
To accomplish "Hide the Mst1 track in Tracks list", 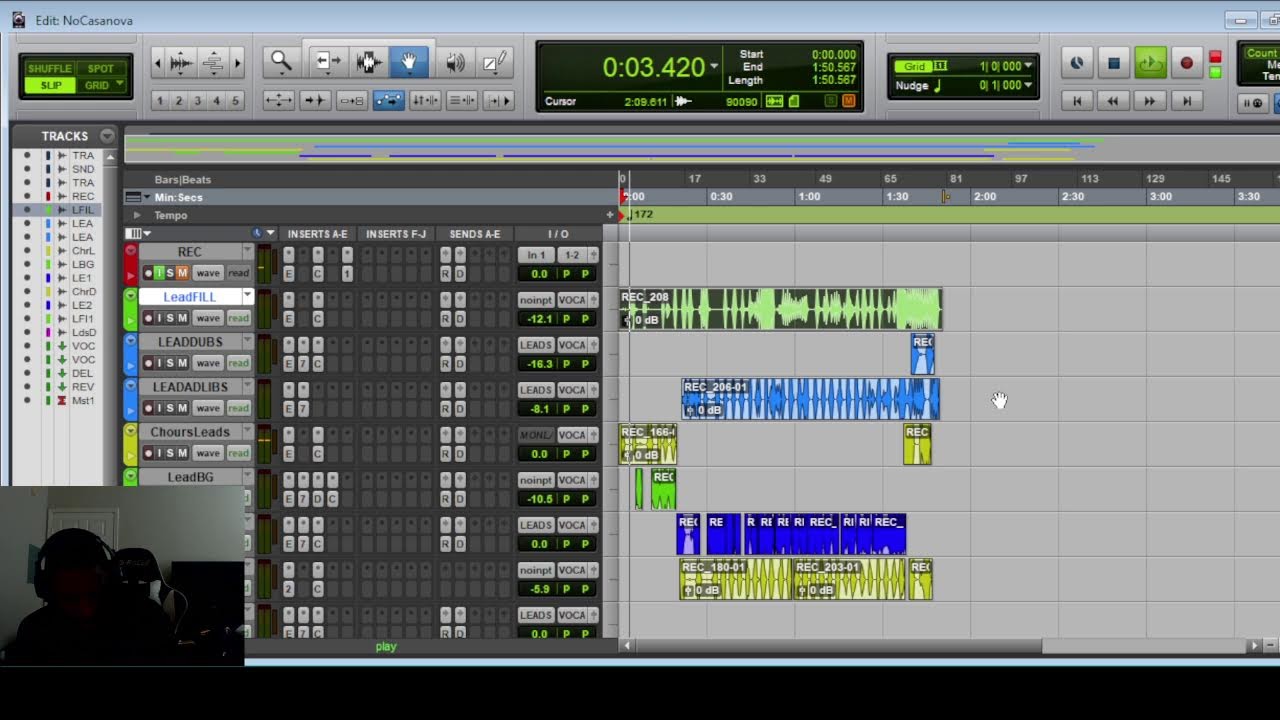I will pos(28,400).
